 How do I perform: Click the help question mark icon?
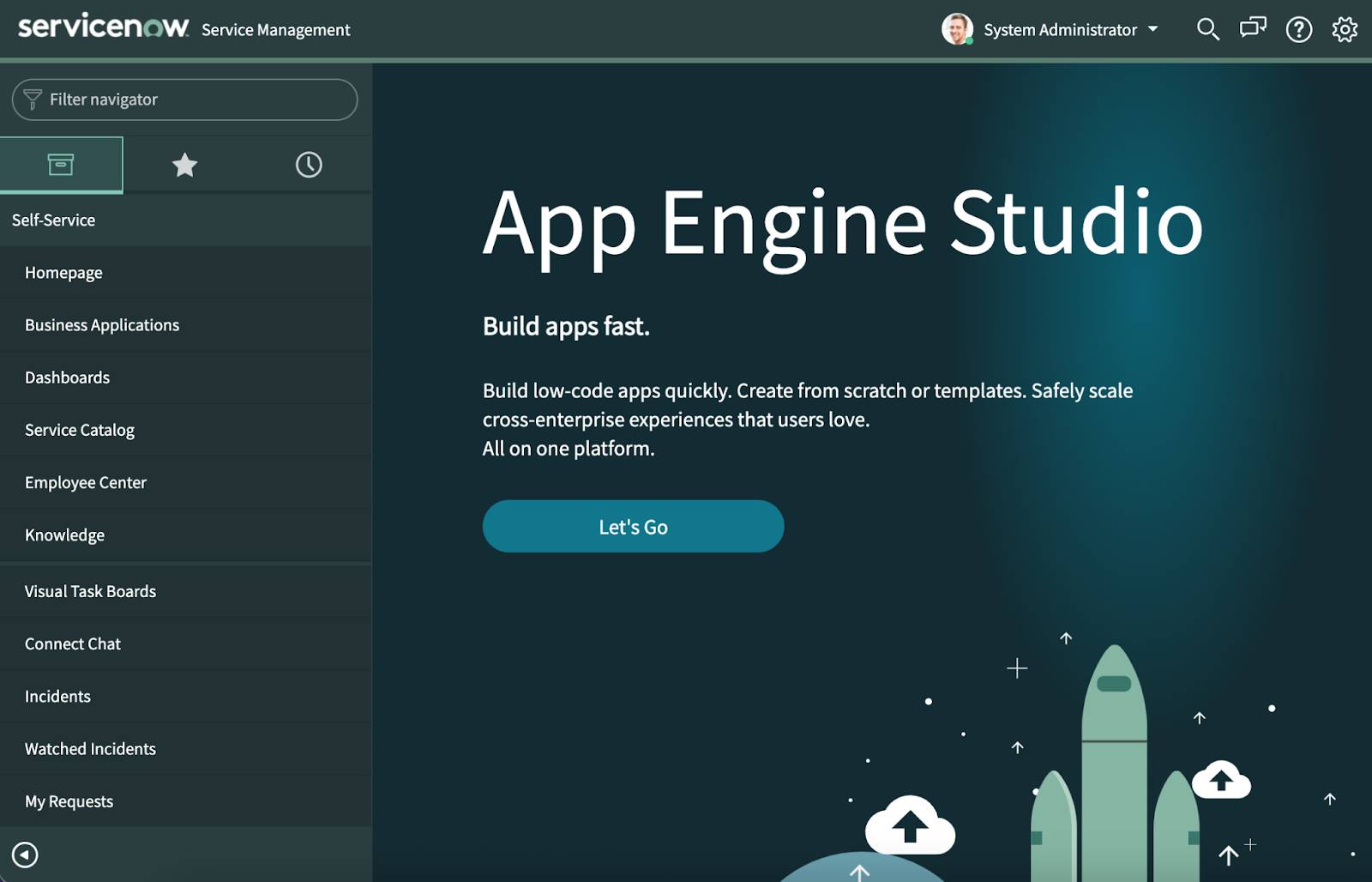point(1298,30)
